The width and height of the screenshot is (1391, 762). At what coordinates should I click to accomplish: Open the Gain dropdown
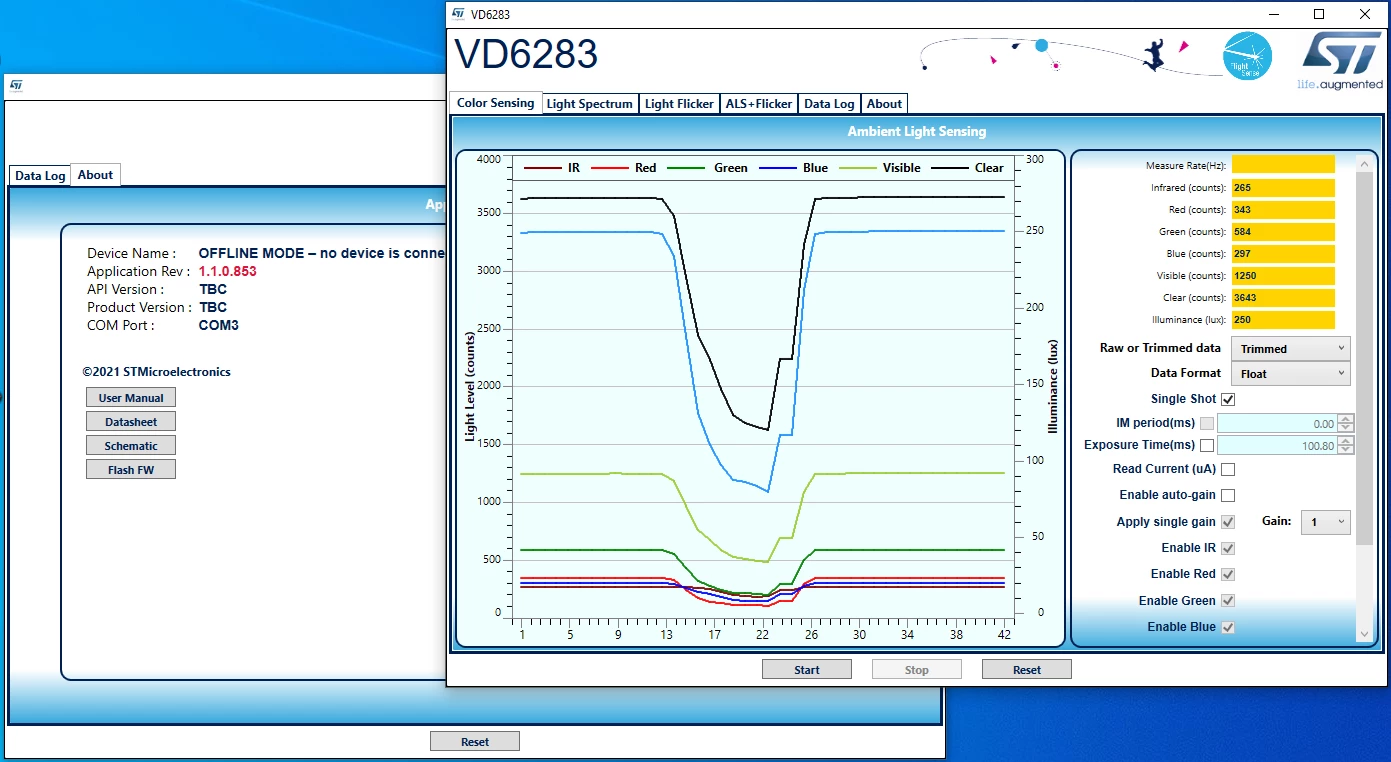pos(1325,522)
